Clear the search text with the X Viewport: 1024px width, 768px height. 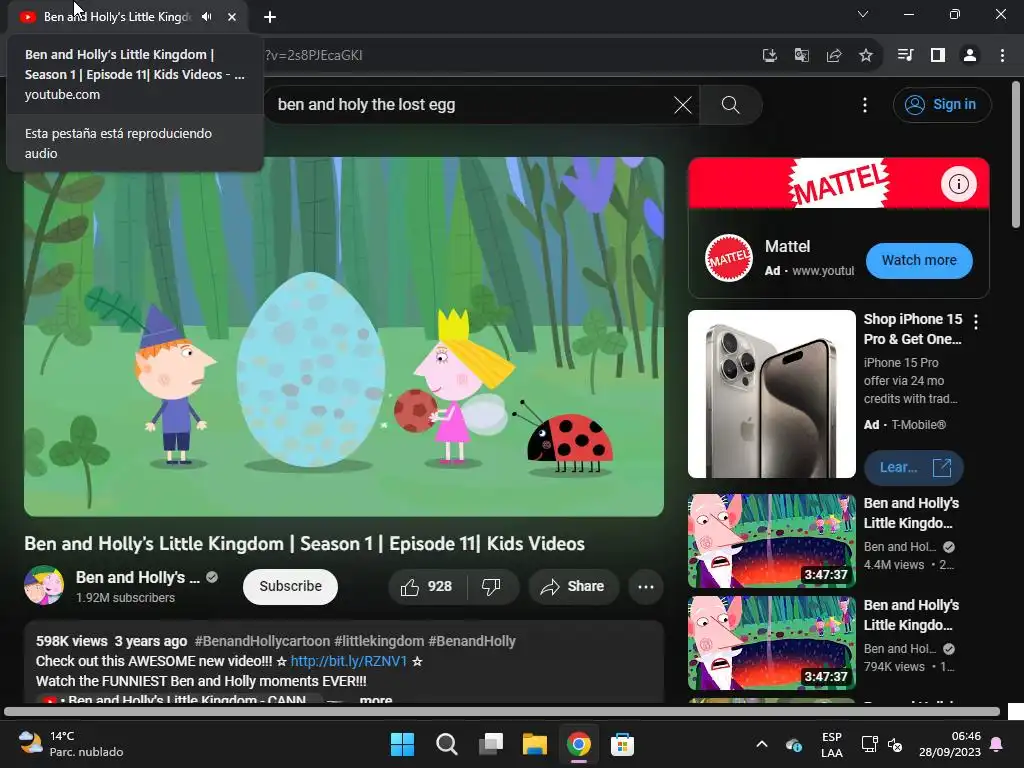pyautogui.click(x=682, y=104)
